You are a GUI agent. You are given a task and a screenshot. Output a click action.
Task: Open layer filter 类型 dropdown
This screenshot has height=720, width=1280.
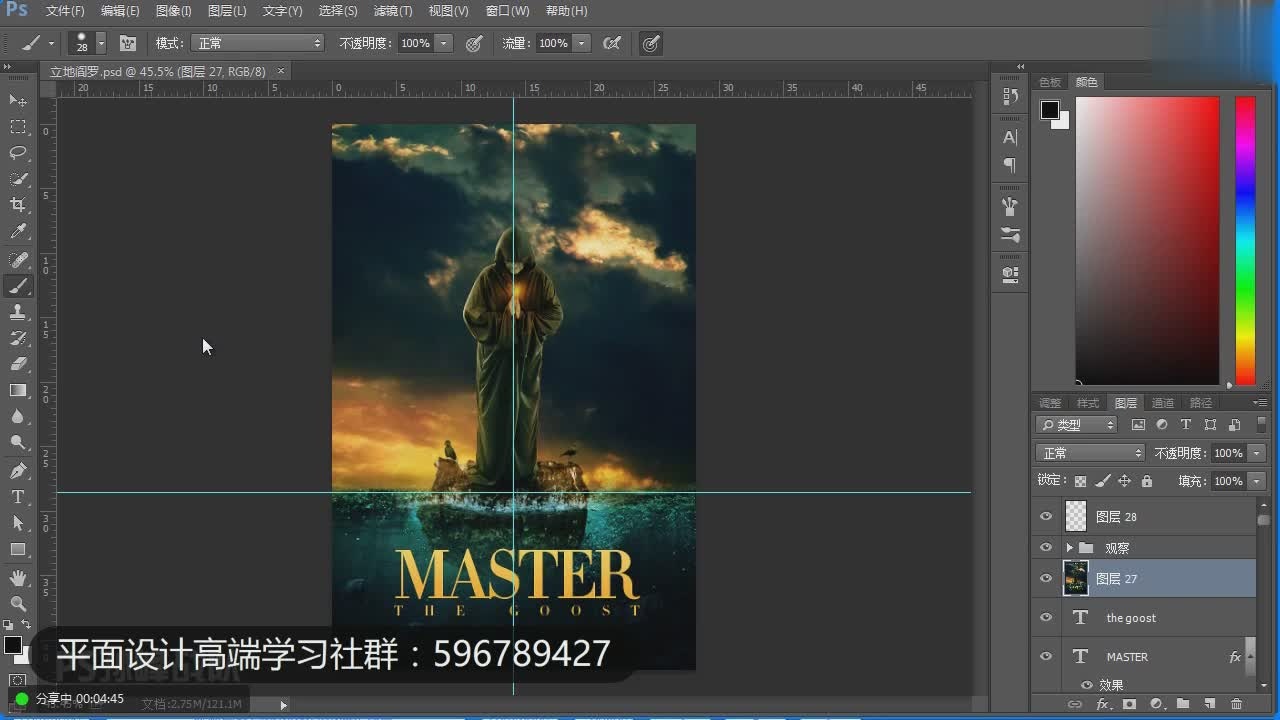point(1078,425)
